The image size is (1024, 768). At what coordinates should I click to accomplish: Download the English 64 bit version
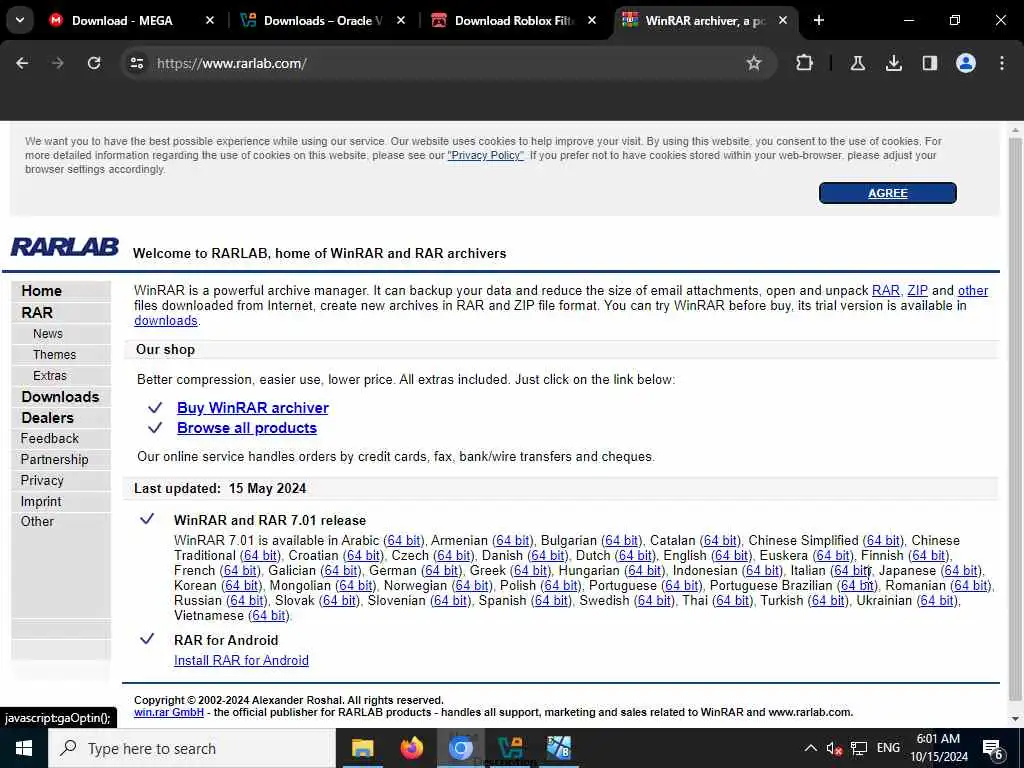pyautogui.click(x=732, y=556)
